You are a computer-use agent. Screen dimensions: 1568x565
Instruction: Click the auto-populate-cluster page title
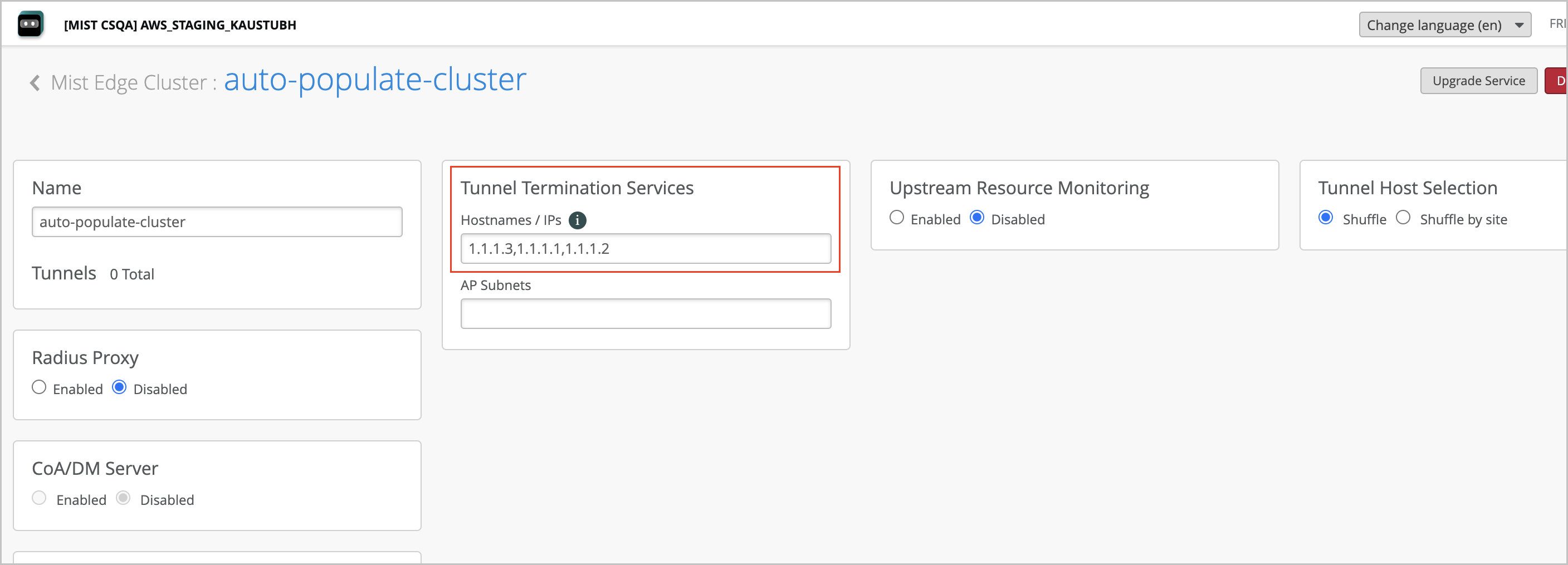[x=374, y=80]
